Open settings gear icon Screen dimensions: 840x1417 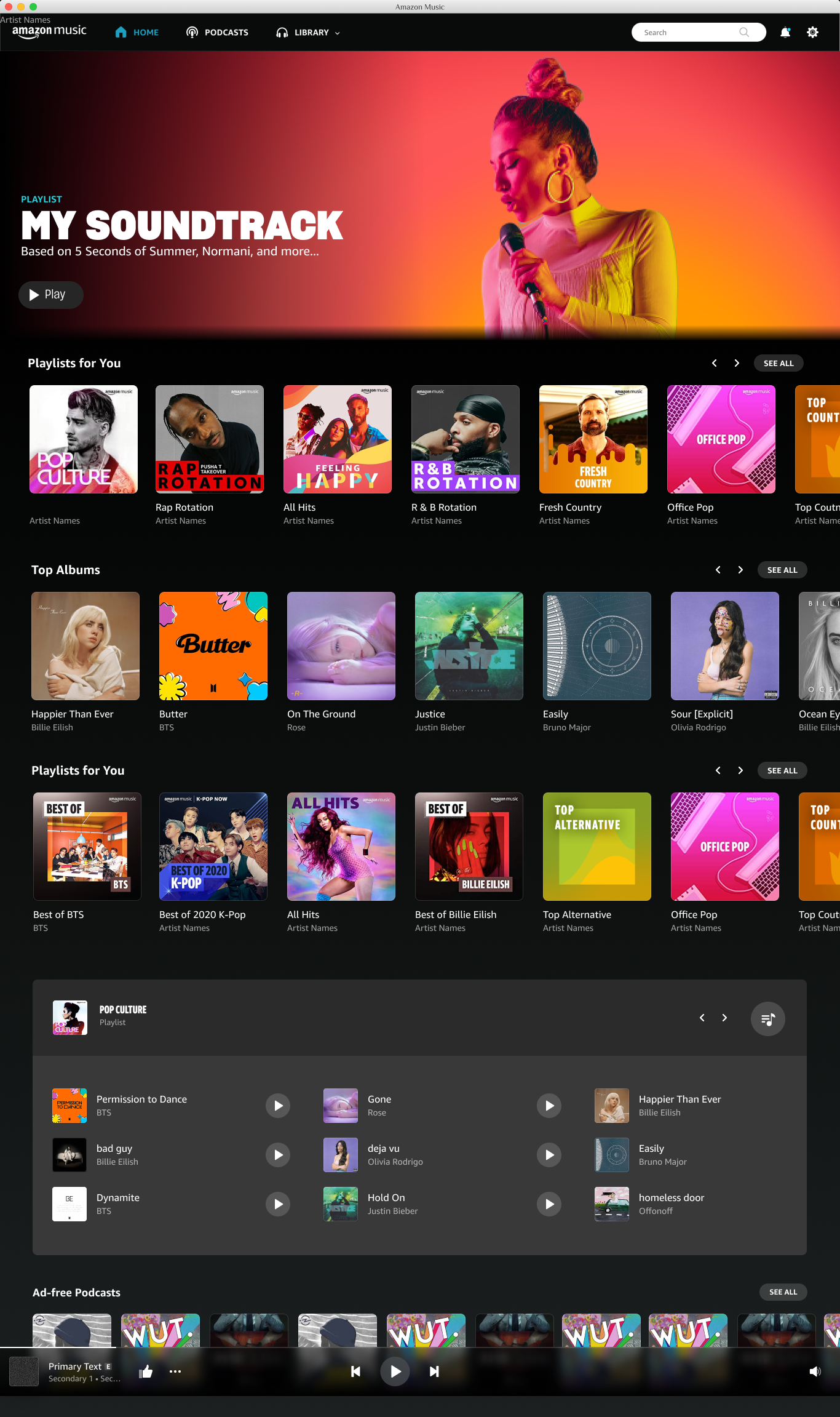(x=813, y=33)
